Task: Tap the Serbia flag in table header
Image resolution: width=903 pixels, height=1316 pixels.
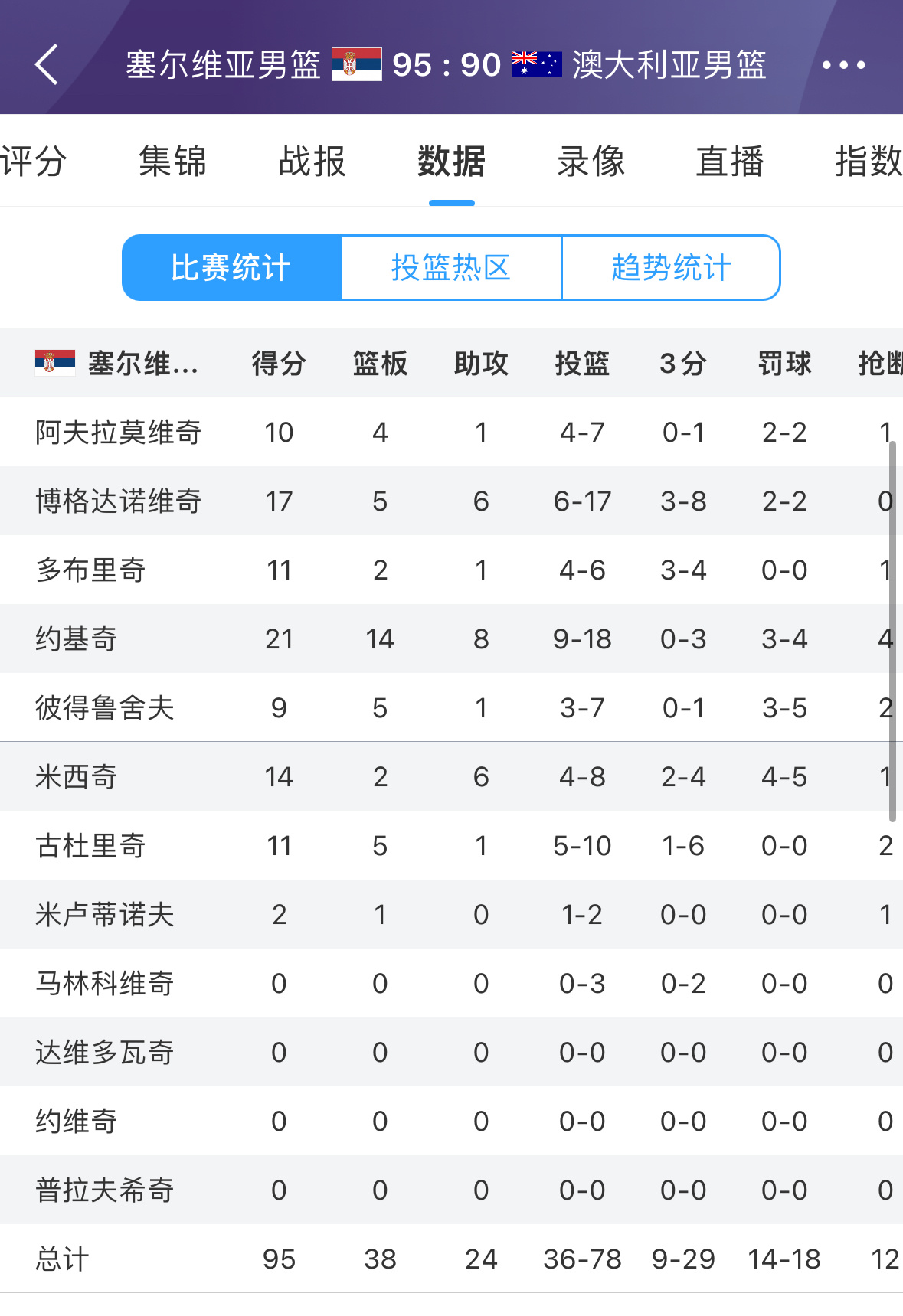Action: 55,362
